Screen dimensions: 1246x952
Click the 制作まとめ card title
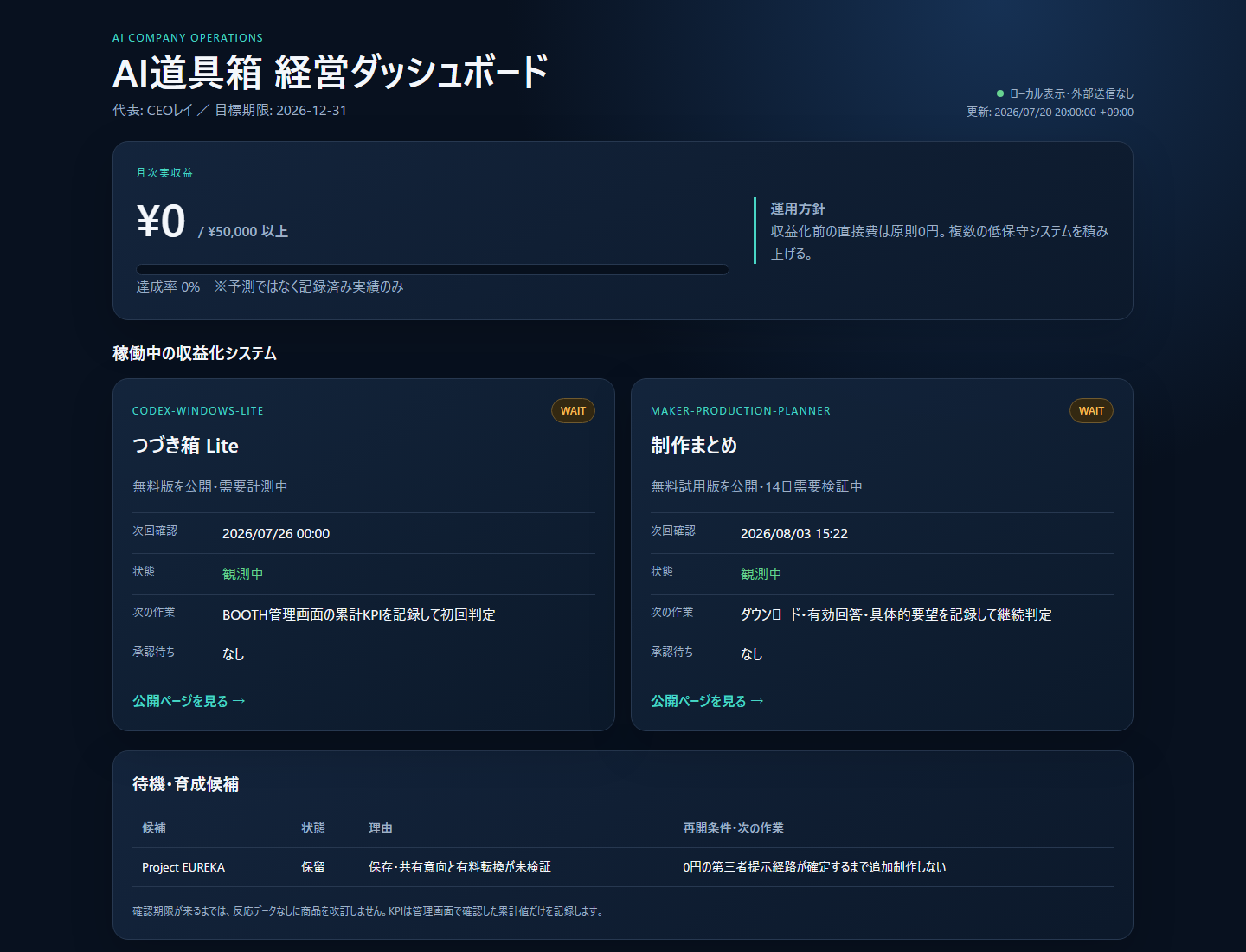(694, 446)
